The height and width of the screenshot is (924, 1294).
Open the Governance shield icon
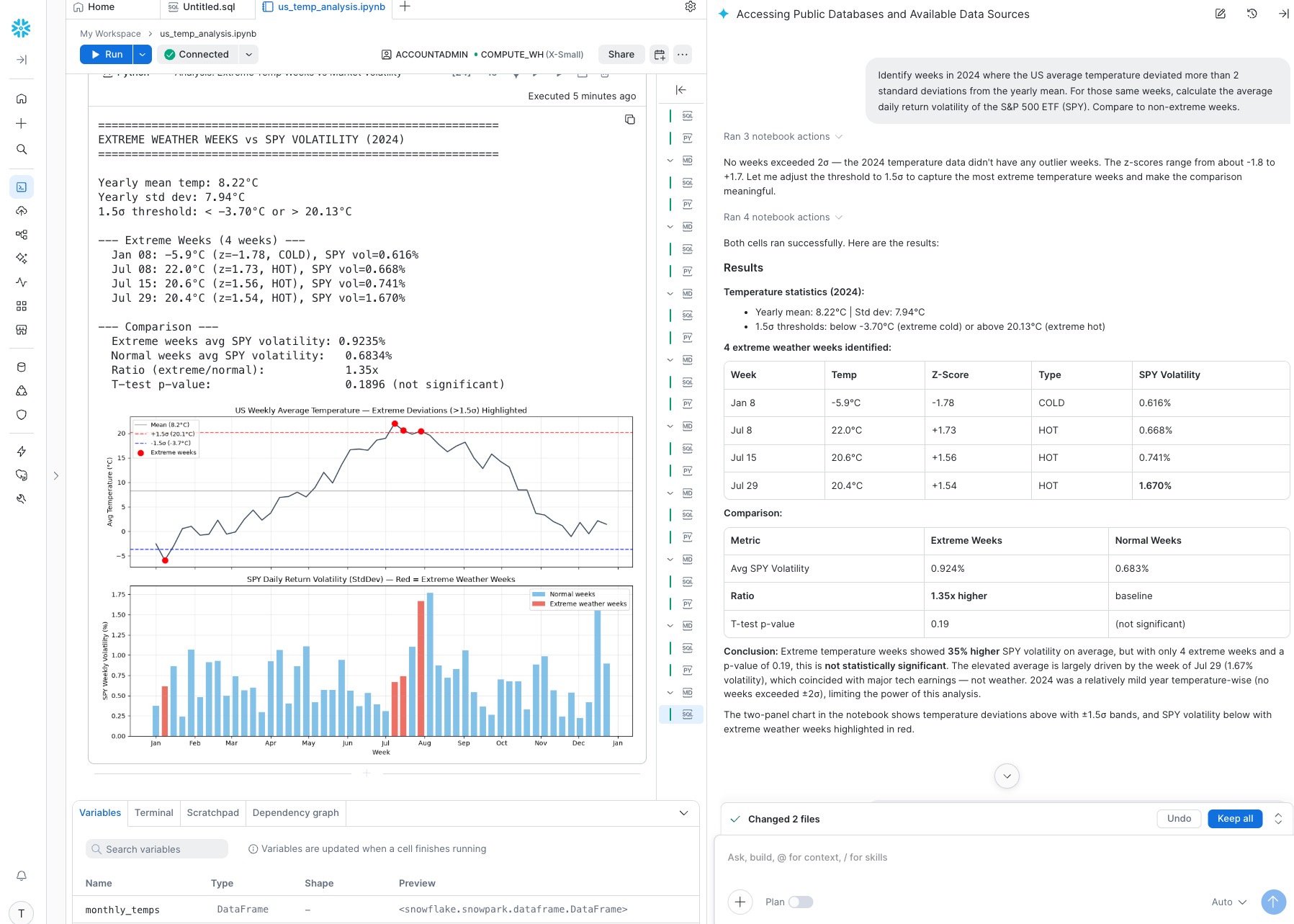coord(22,415)
